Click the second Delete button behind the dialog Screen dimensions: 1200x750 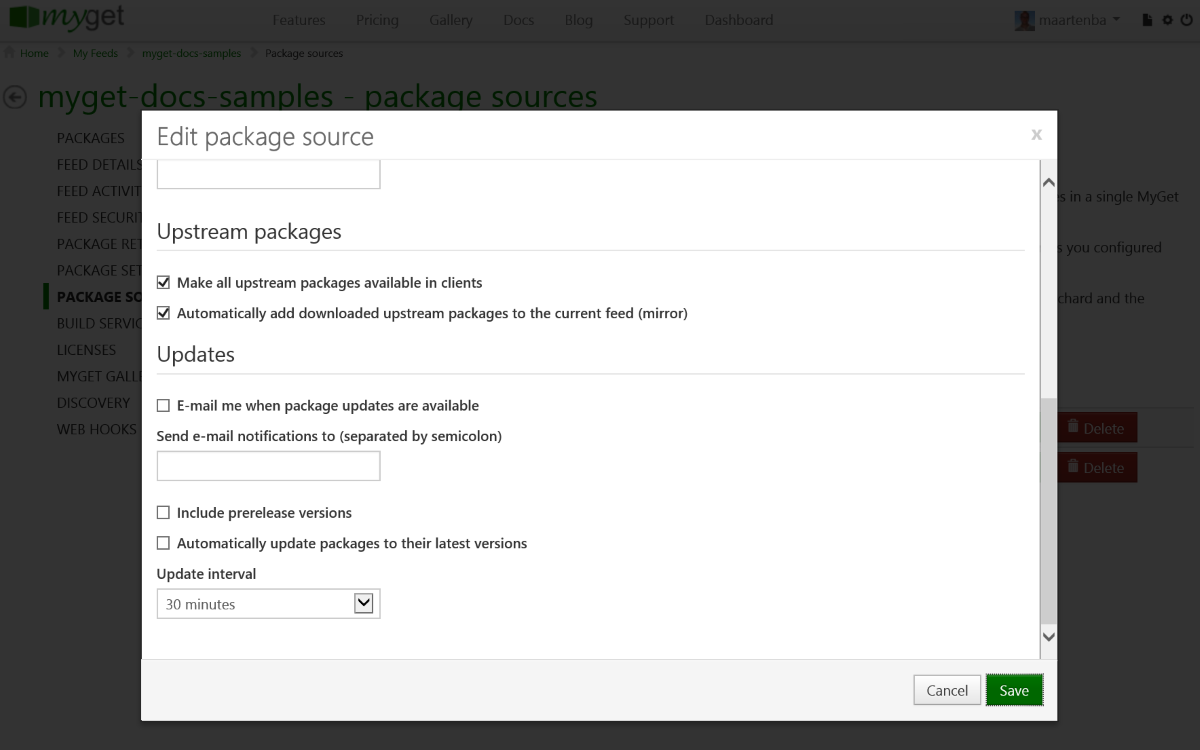click(x=1097, y=467)
